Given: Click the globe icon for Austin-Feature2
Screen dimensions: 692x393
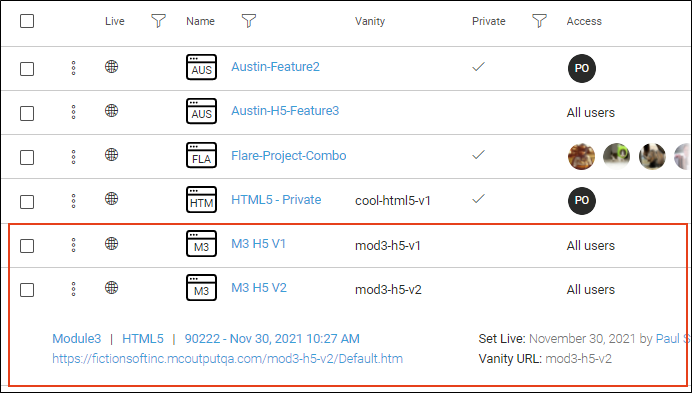Looking at the screenshot, I should click(x=111, y=67).
